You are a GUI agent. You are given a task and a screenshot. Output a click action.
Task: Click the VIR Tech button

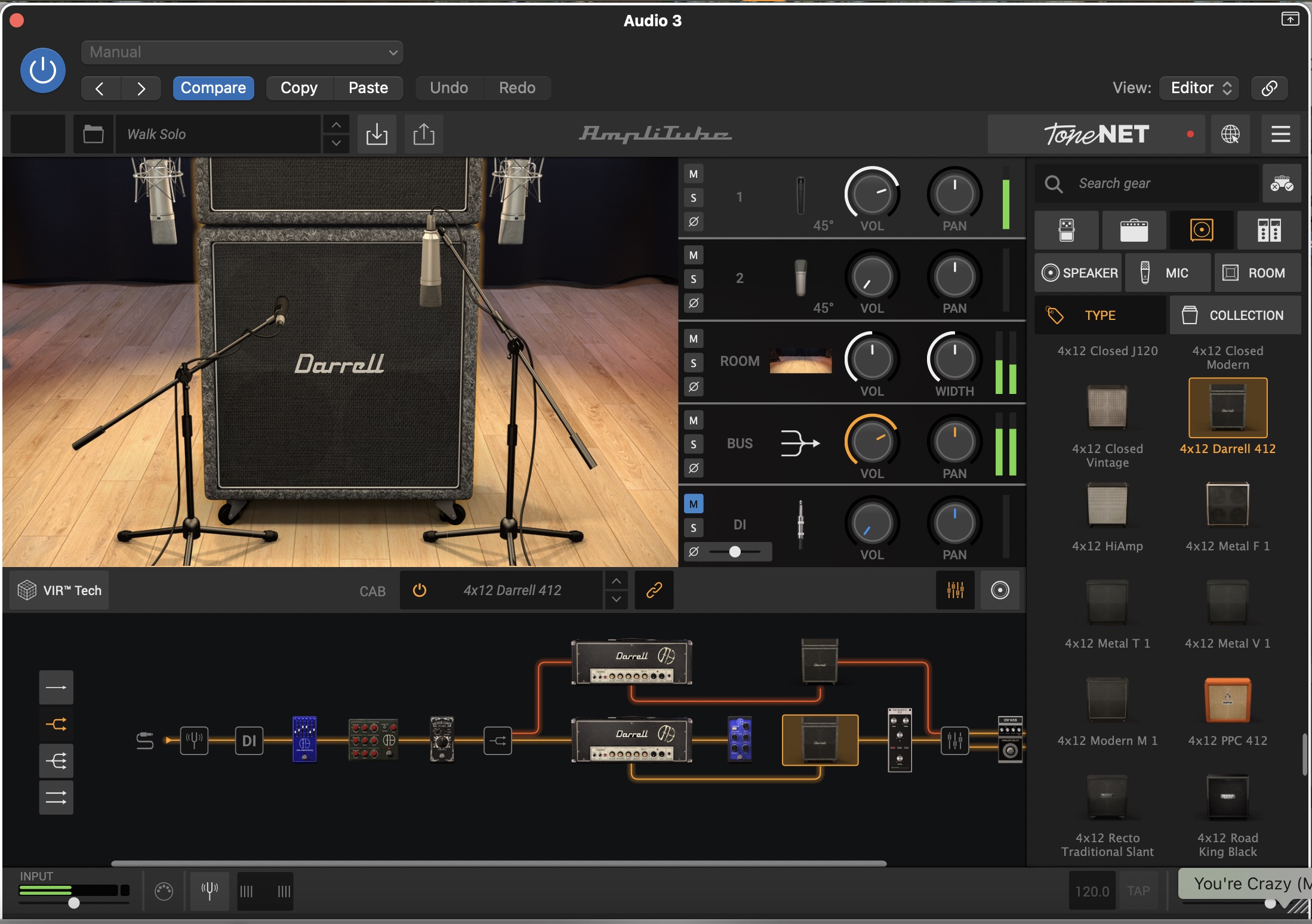(59, 590)
